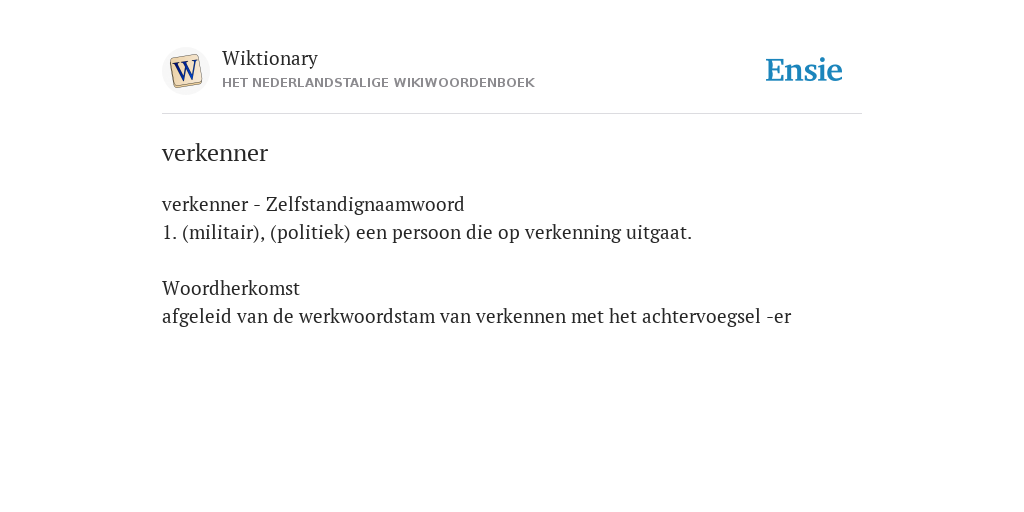Click the word 'verkennen' in the etymology
This screenshot has width=1024, height=512.
point(520,317)
